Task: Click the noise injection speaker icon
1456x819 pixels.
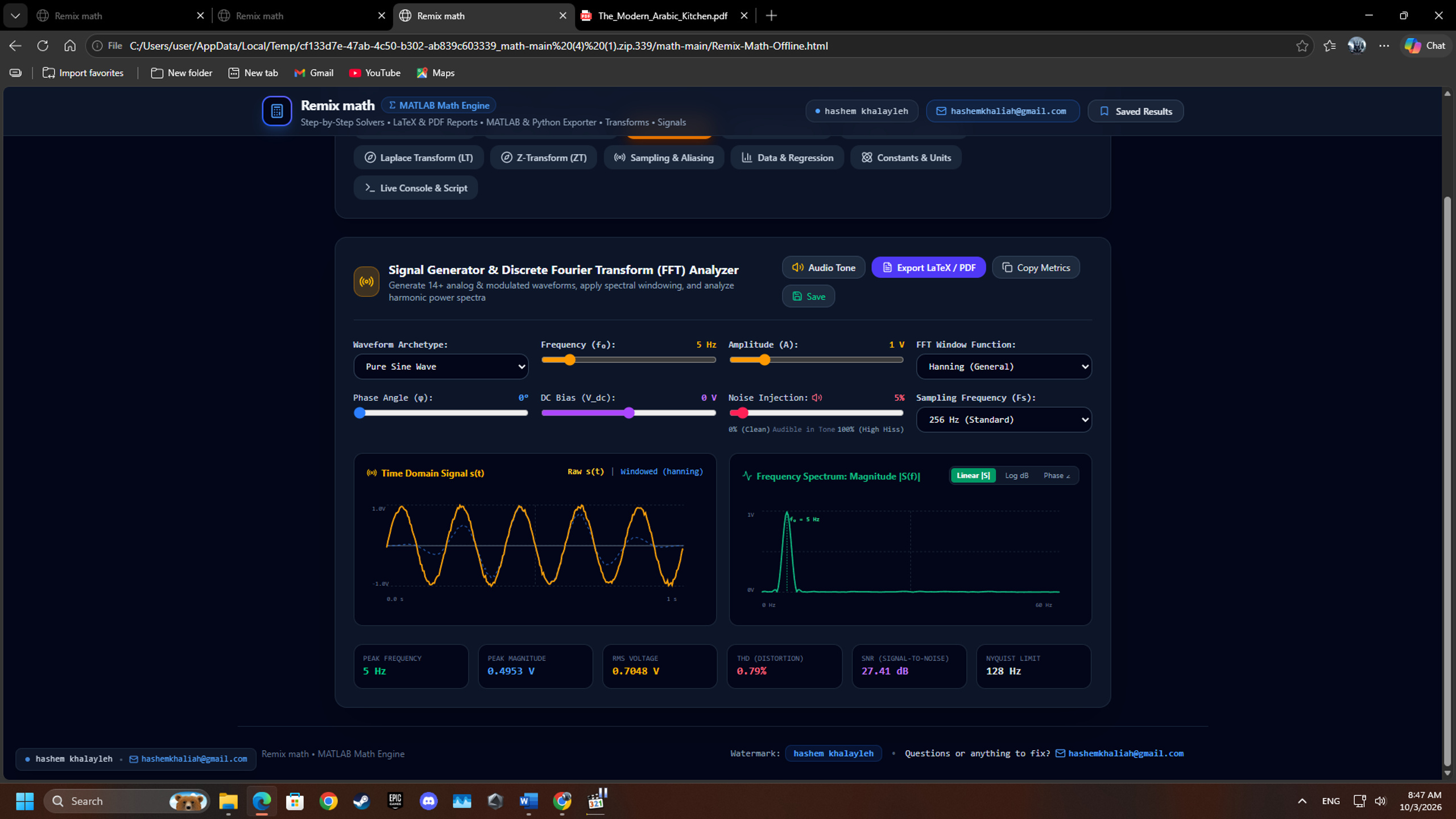Action: click(817, 398)
